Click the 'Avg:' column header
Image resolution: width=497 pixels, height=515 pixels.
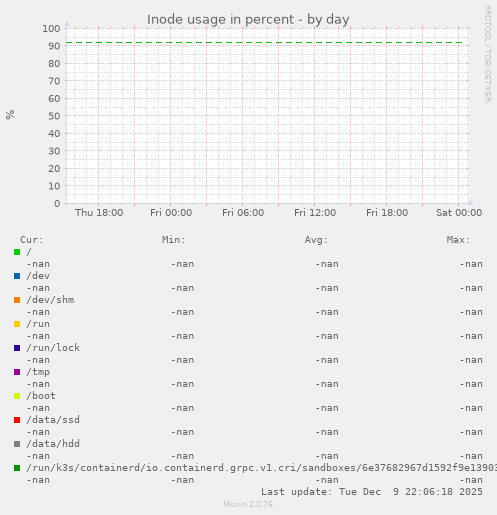[x=316, y=240]
